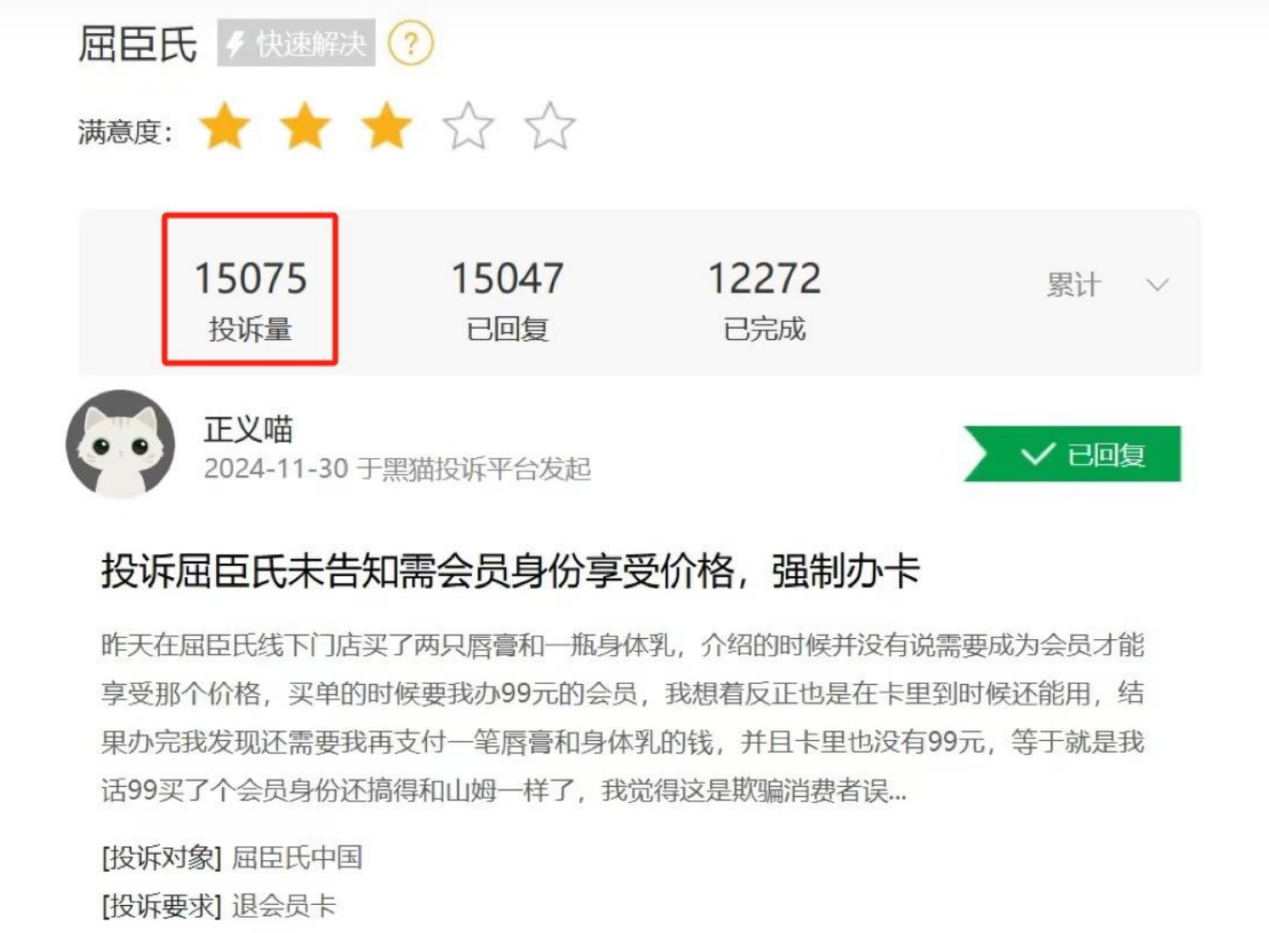
Task: Select the third satisfaction star
Action: pyautogui.click(x=387, y=128)
